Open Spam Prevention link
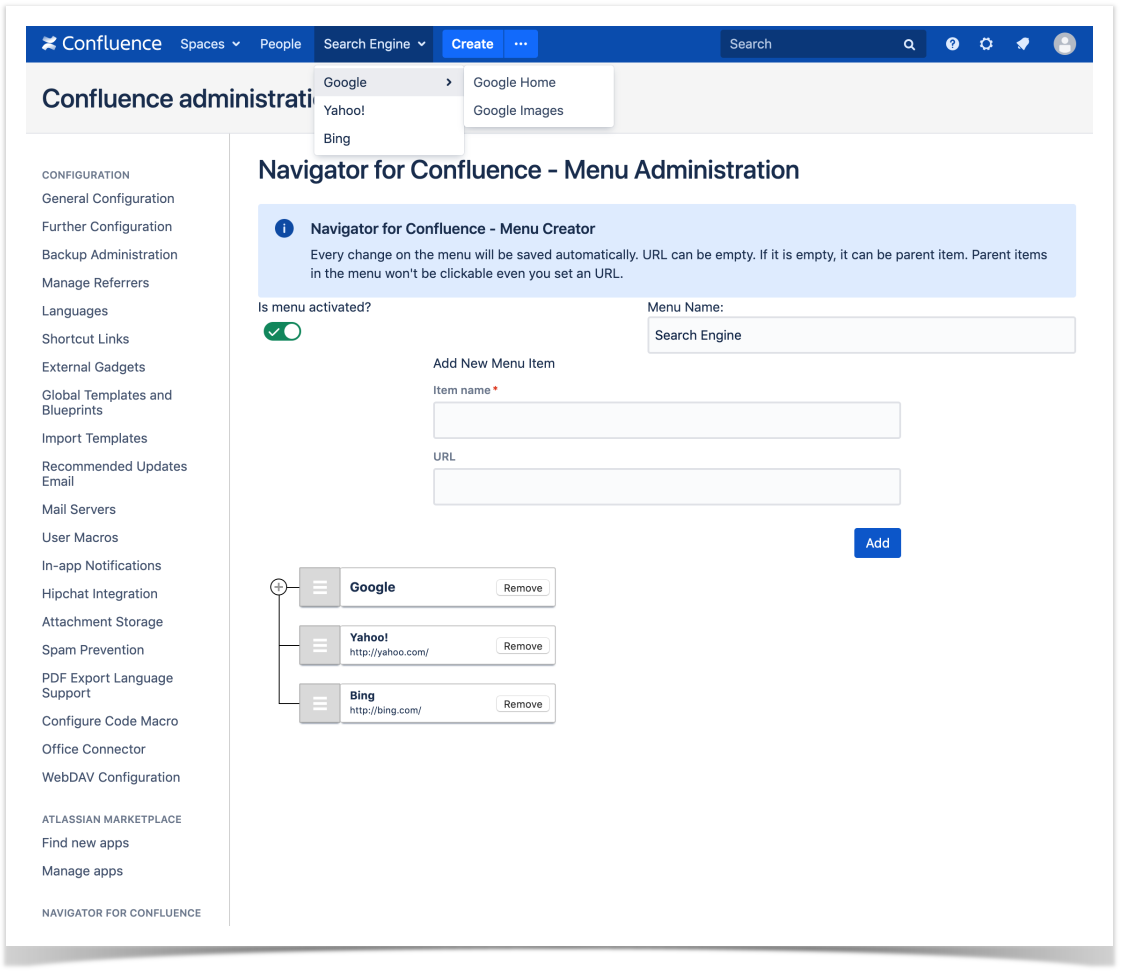1127x975 pixels. tap(93, 649)
